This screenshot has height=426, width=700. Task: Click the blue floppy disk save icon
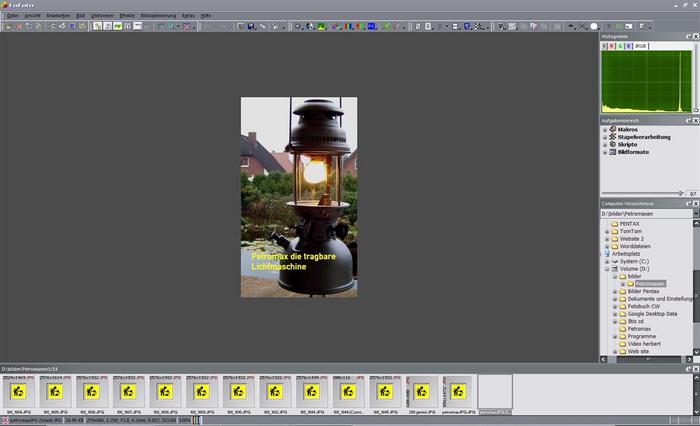pos(251,27)
